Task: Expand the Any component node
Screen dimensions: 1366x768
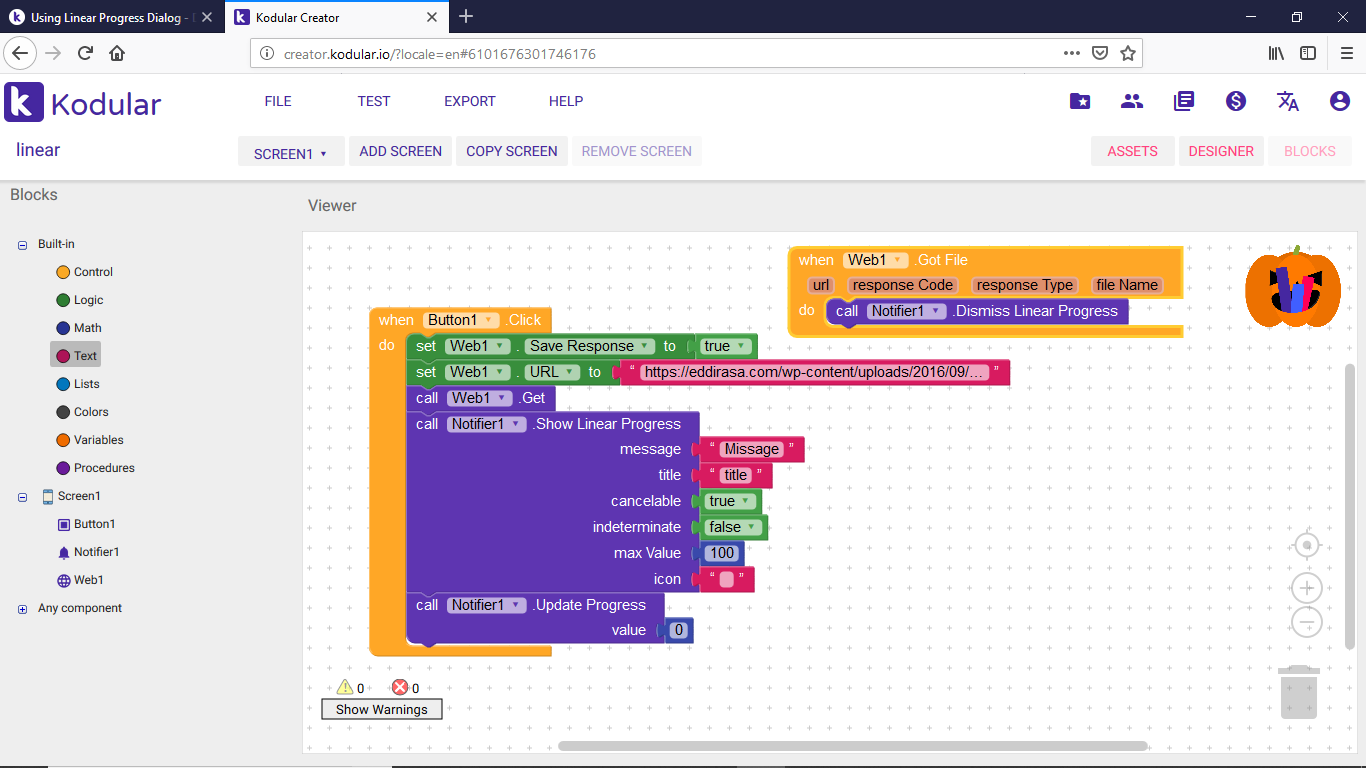Action: pos(22,608)
